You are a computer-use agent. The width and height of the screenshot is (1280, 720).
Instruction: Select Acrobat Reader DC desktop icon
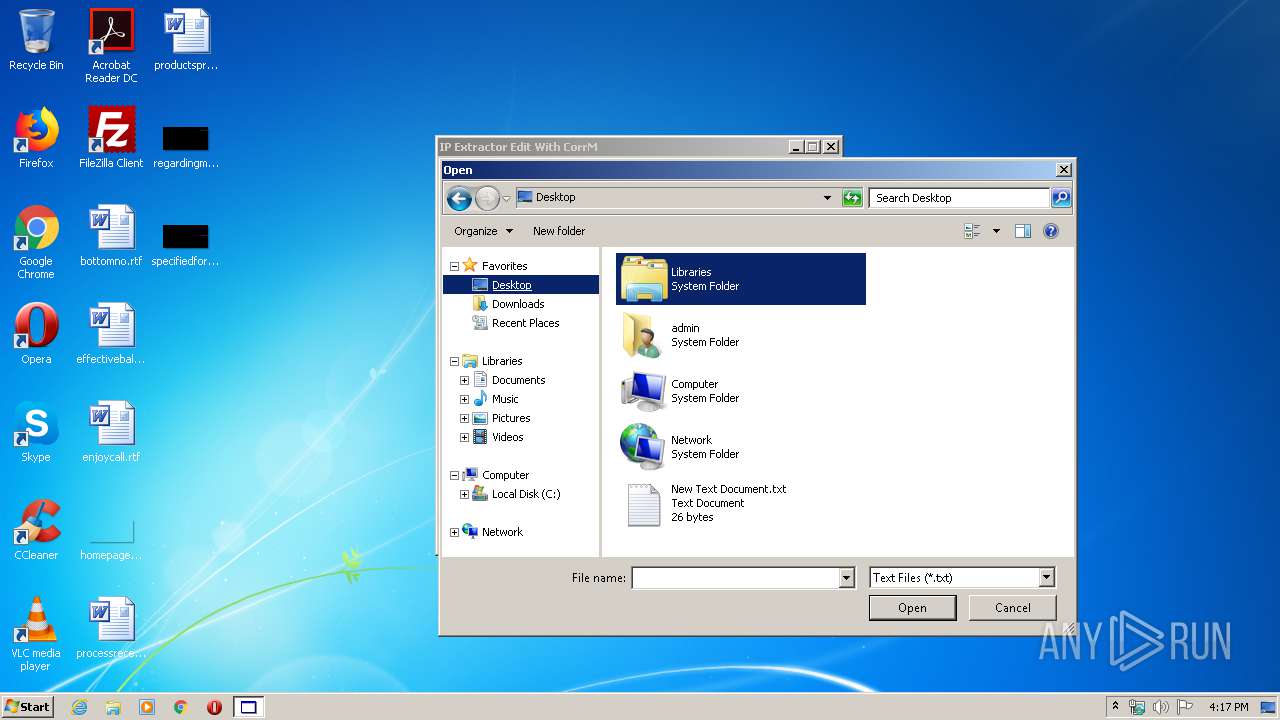click(x=111, y=45)
